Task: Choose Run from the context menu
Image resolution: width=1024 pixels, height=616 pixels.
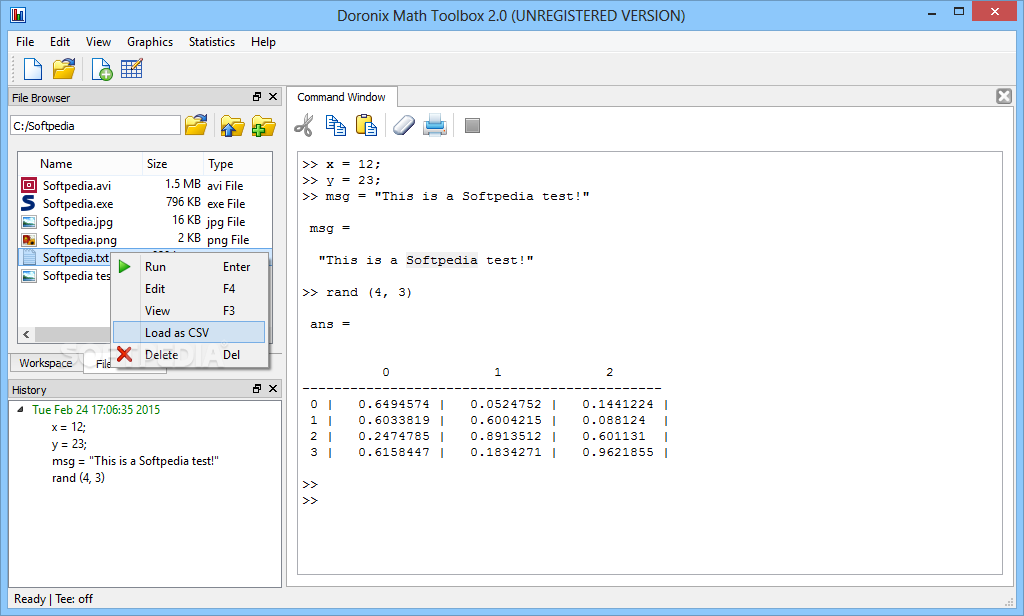Action: pos(189,267)
